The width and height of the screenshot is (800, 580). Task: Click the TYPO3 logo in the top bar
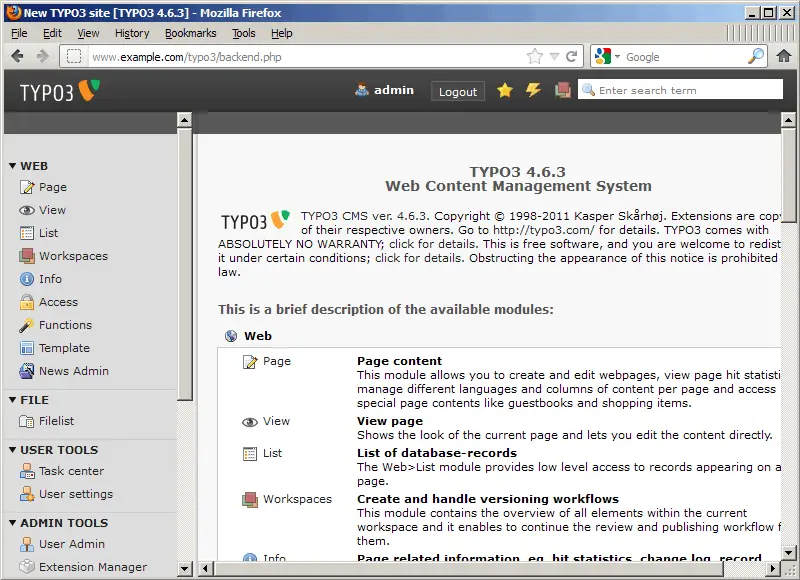60,91
